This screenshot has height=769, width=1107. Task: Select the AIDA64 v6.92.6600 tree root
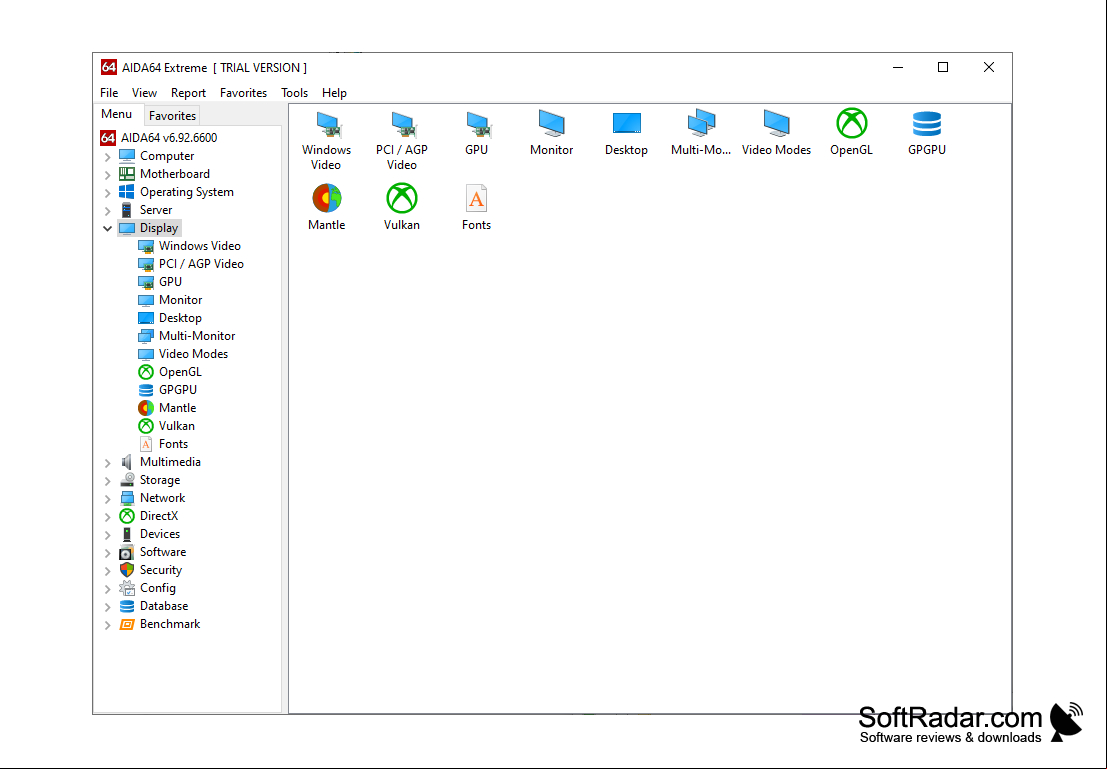tap(159, 138)
